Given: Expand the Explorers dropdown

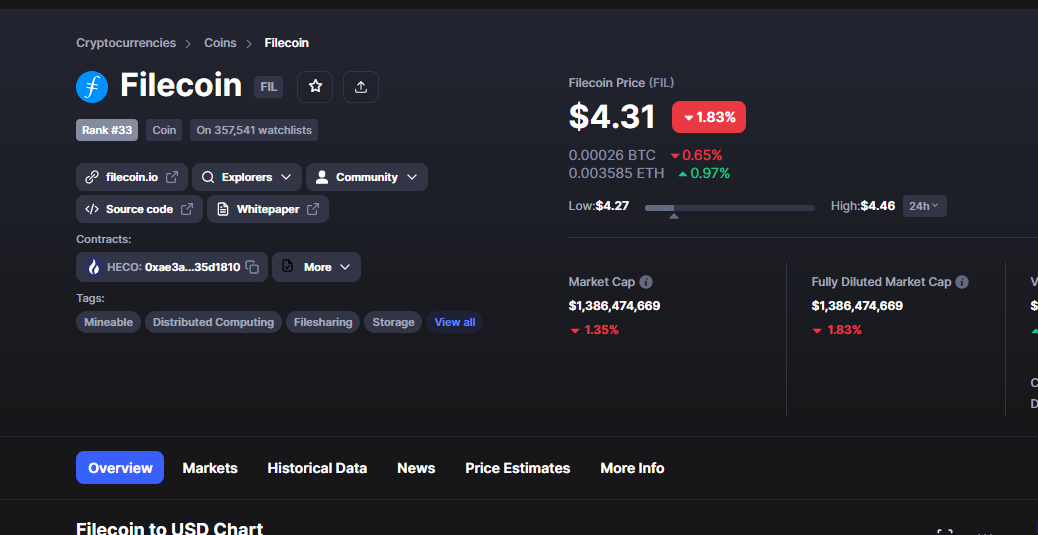Looking at the screenshot, I should (247, 177).
